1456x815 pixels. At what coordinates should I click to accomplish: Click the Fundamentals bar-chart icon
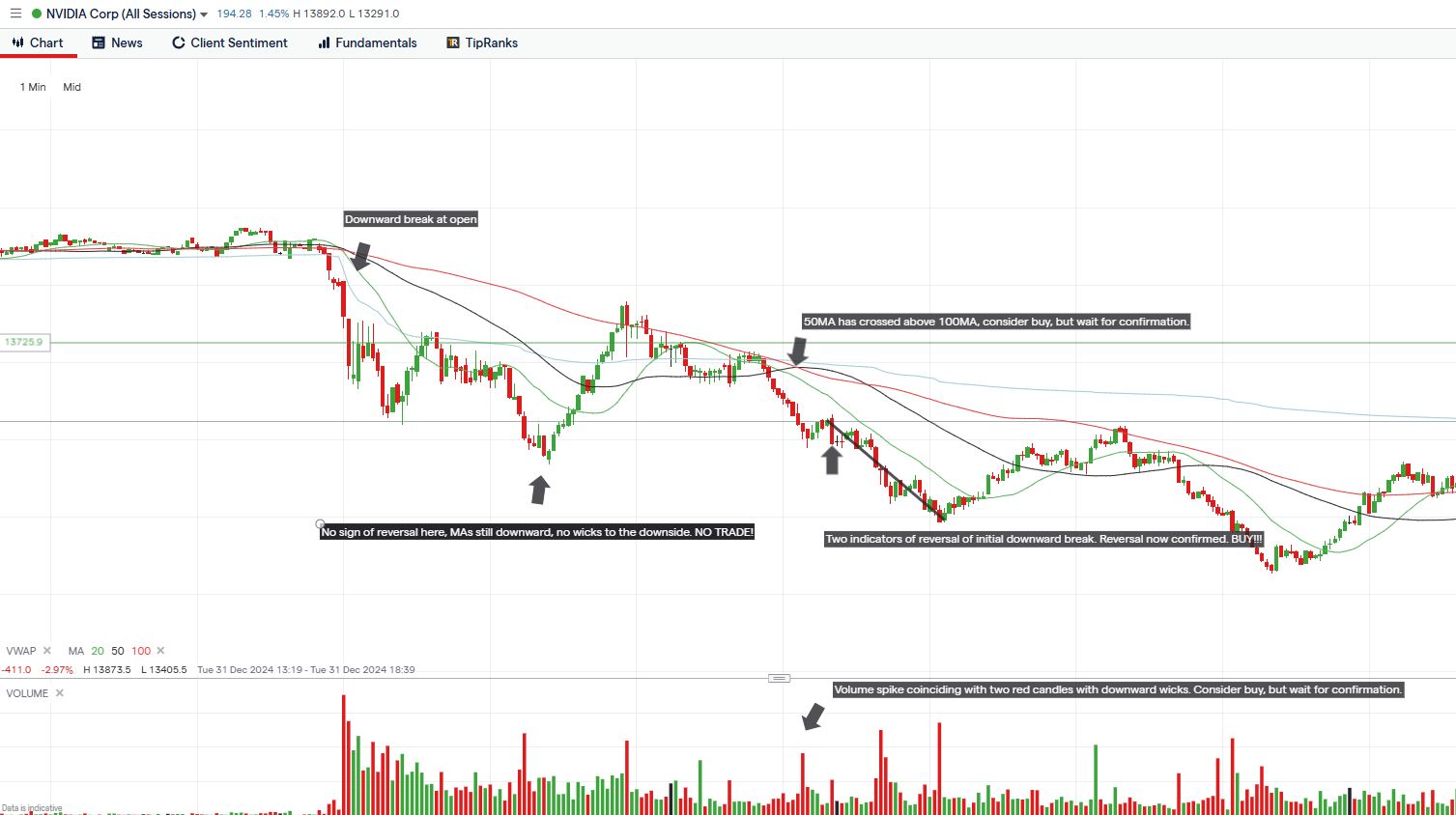(325, 42)
